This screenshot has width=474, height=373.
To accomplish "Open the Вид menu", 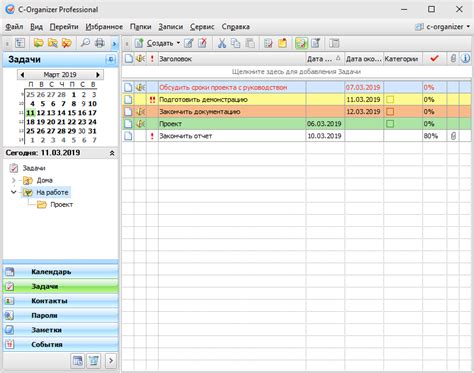I will [36, 27].
